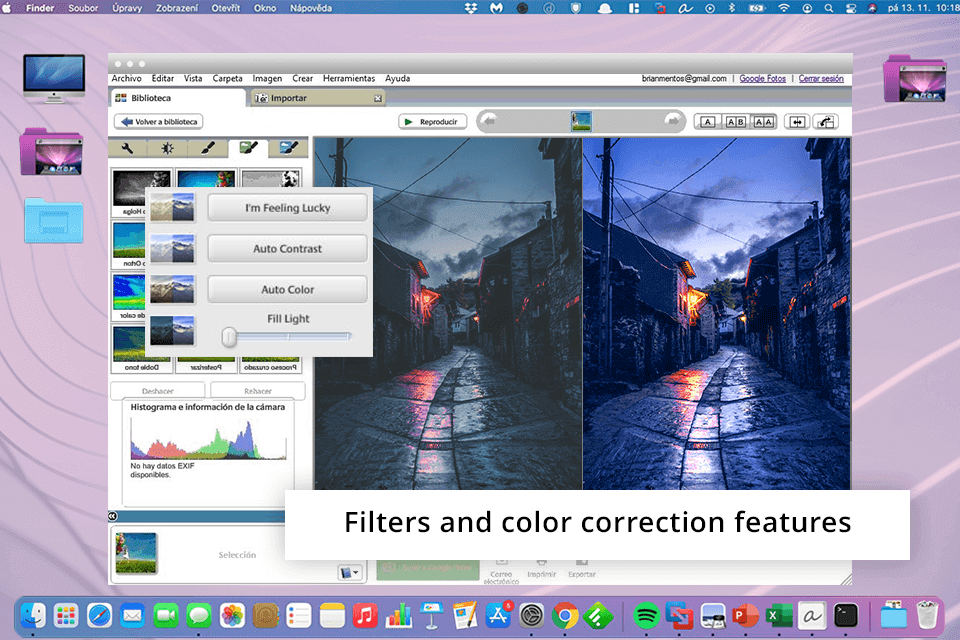This screenshot has width=960, height=640.
Task: Open the Carpeta menu
Action: click(227, 78)
